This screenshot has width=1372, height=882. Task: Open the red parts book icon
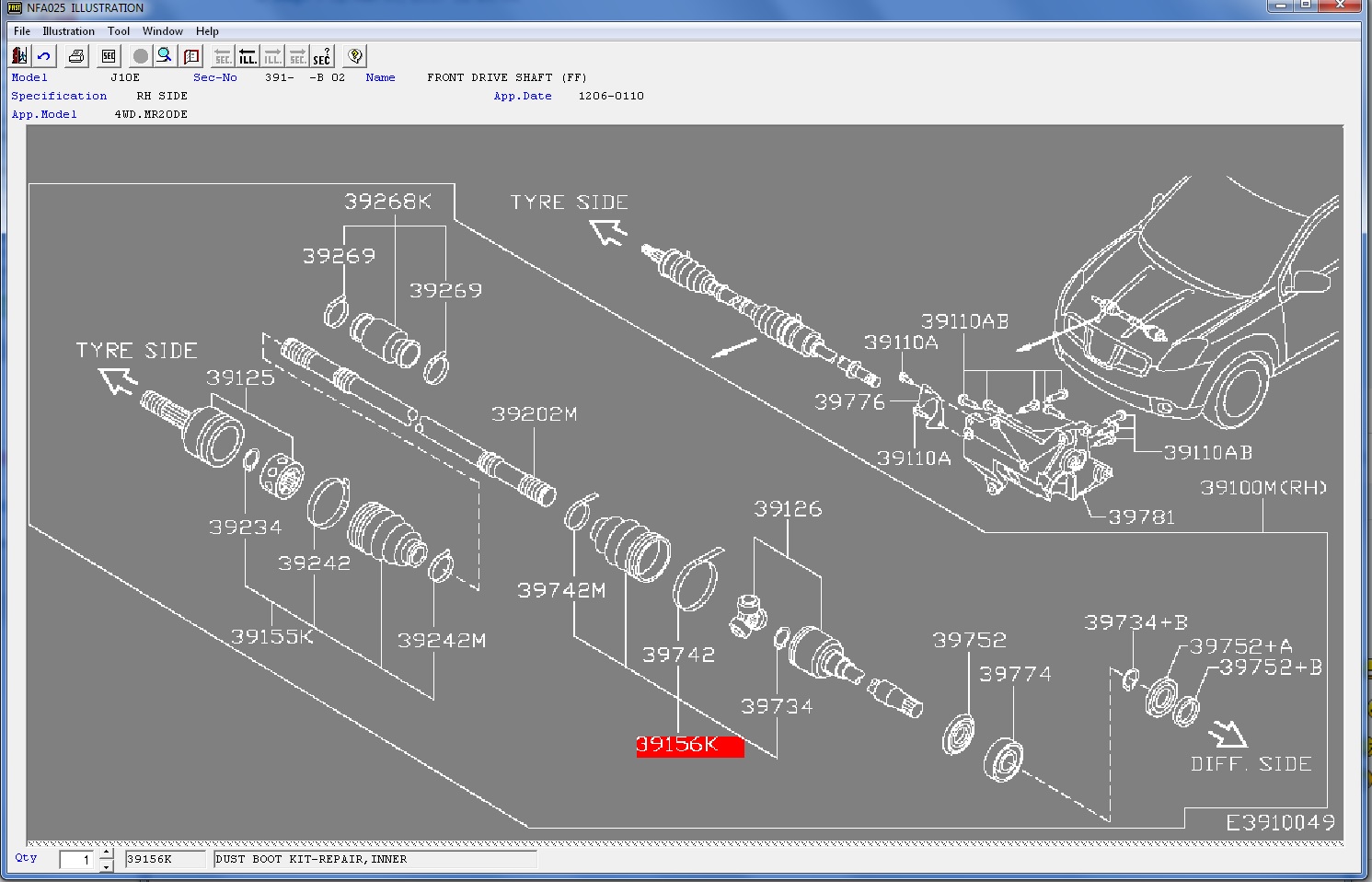pyautogui.click(x=191, y=56)
